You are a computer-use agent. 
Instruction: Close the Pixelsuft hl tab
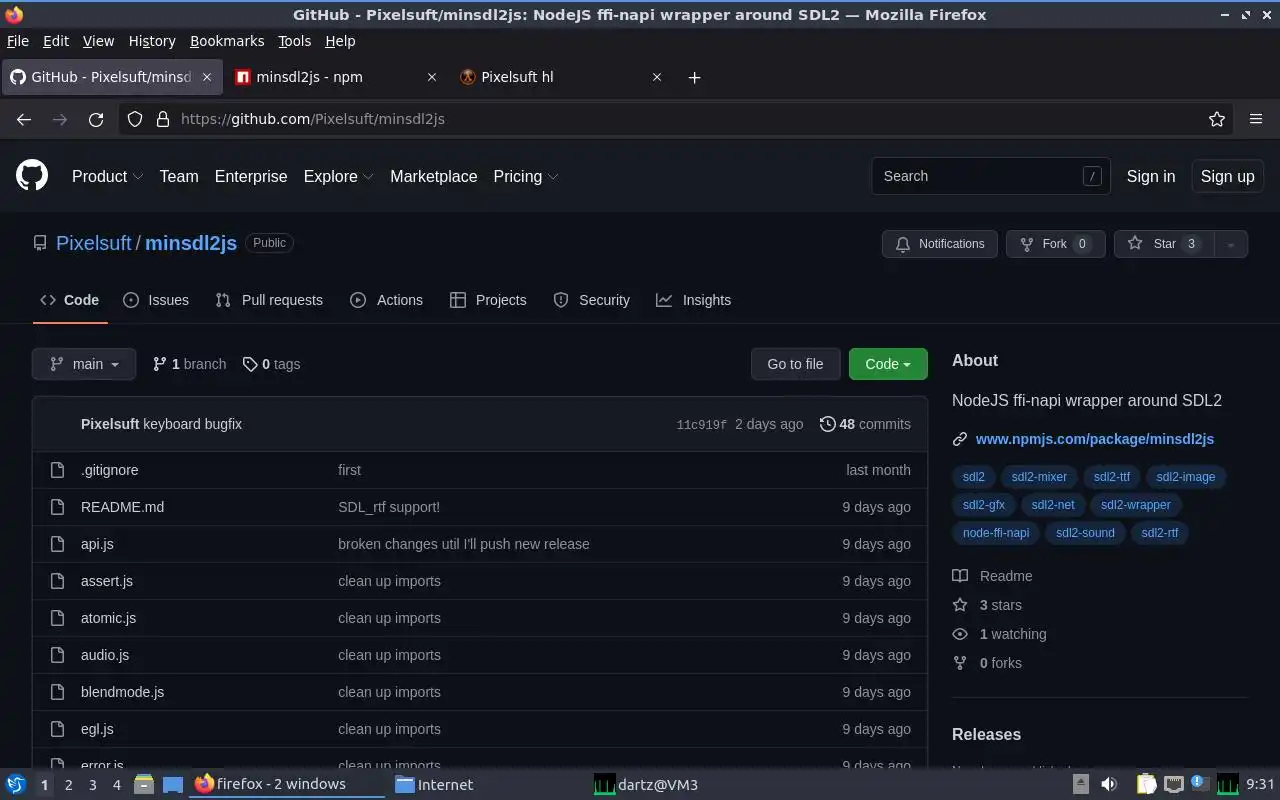657,77
